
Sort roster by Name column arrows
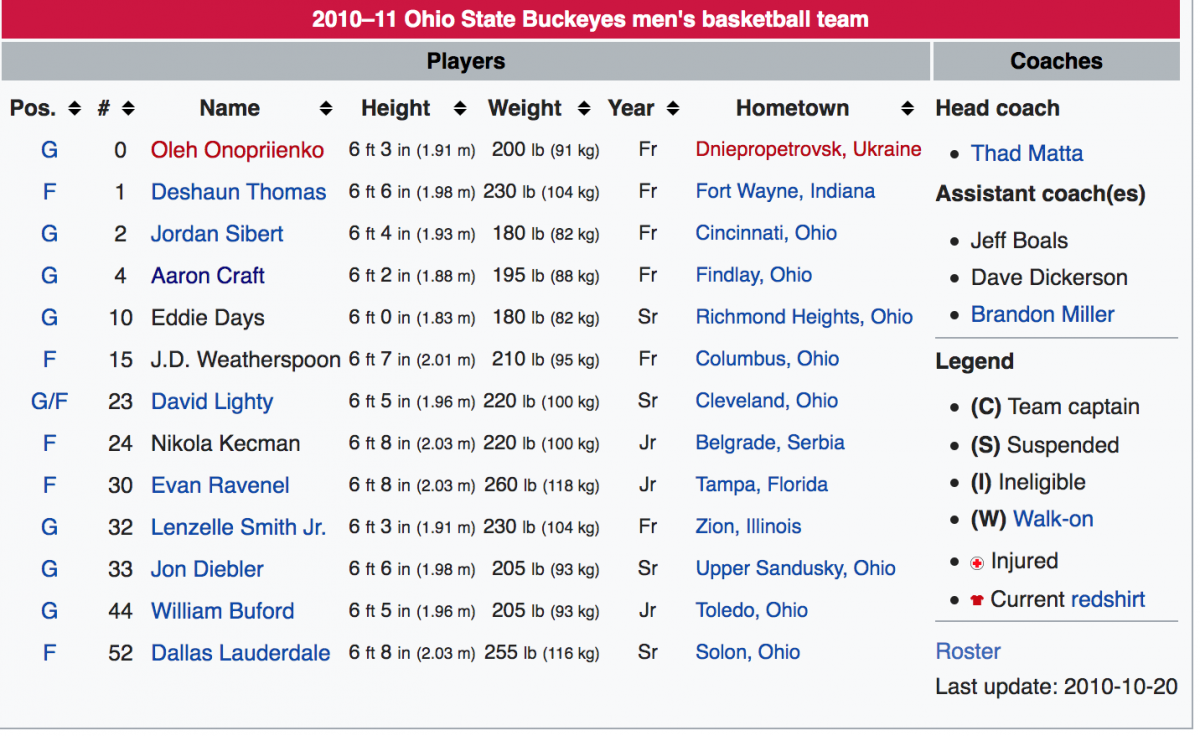326,109
